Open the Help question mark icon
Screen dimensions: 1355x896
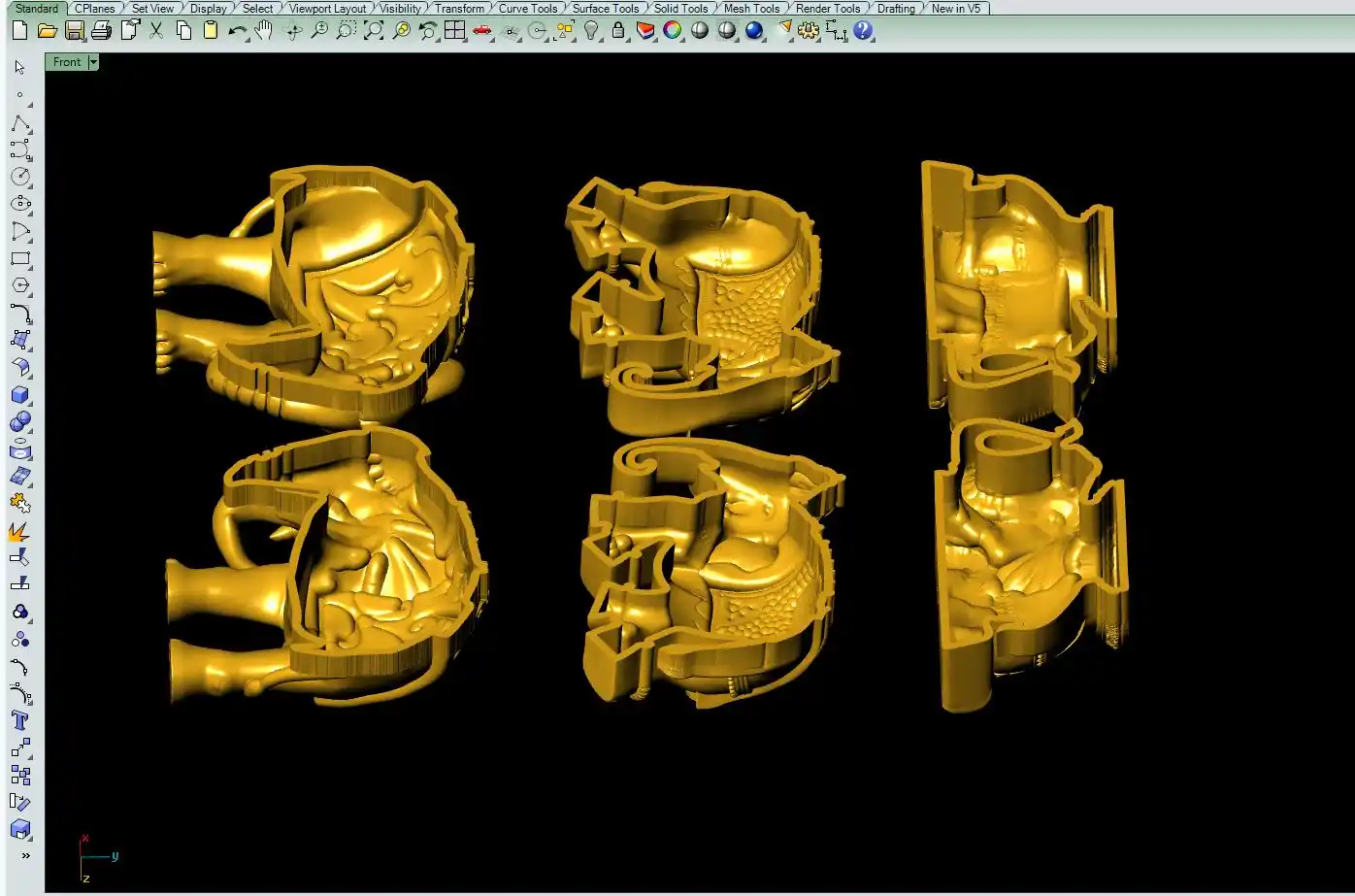863,31
